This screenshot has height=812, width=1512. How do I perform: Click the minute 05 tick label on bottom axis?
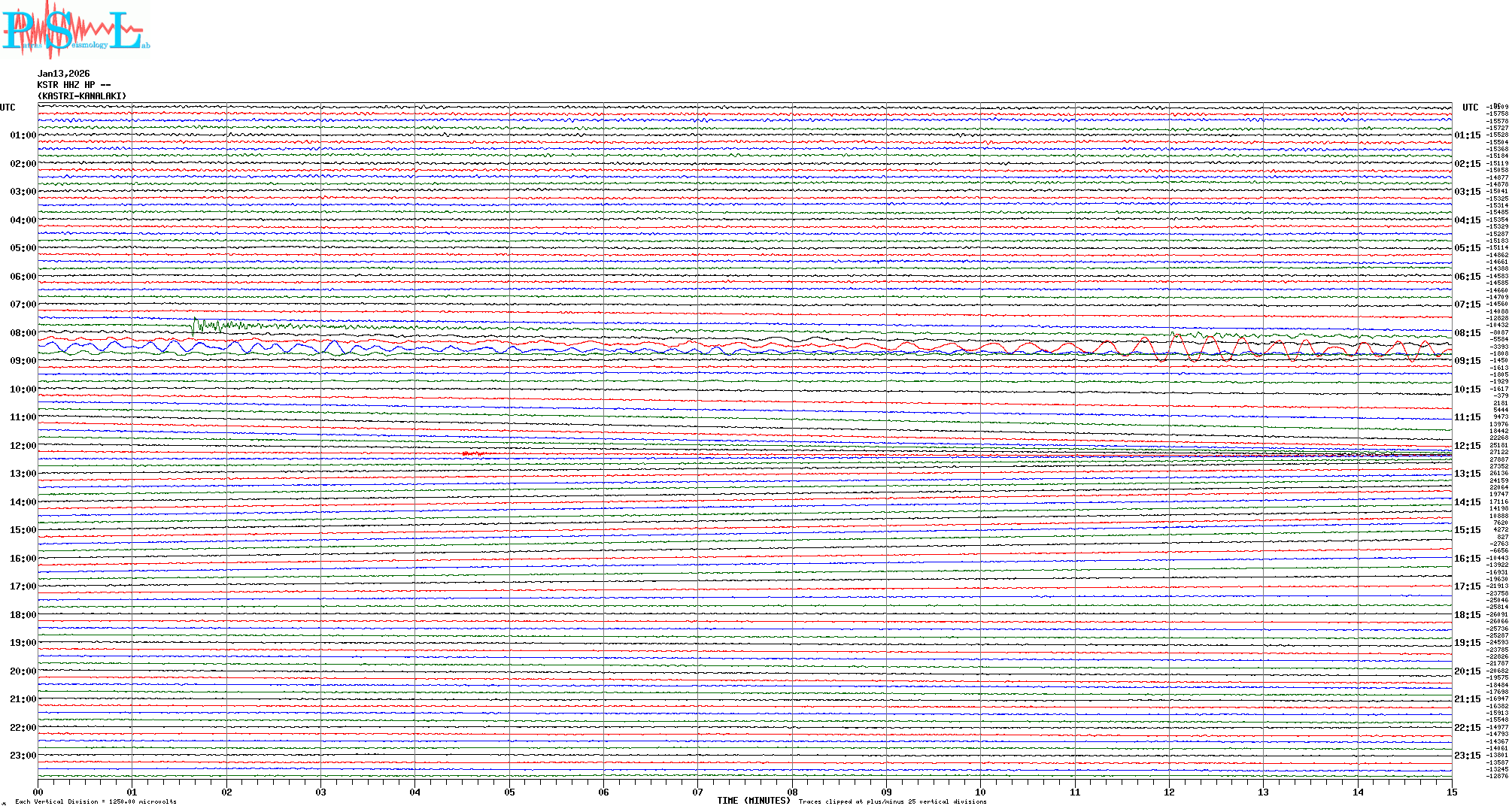pos(509,792)
